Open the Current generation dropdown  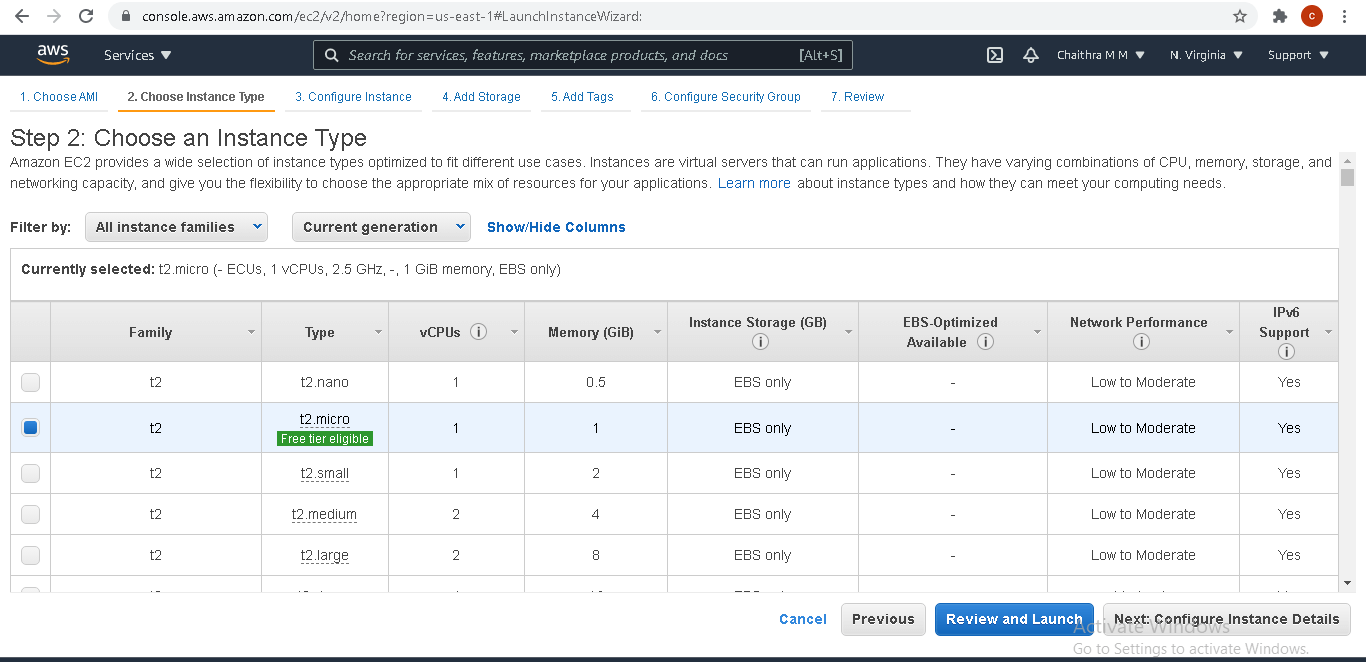[381, 227]
